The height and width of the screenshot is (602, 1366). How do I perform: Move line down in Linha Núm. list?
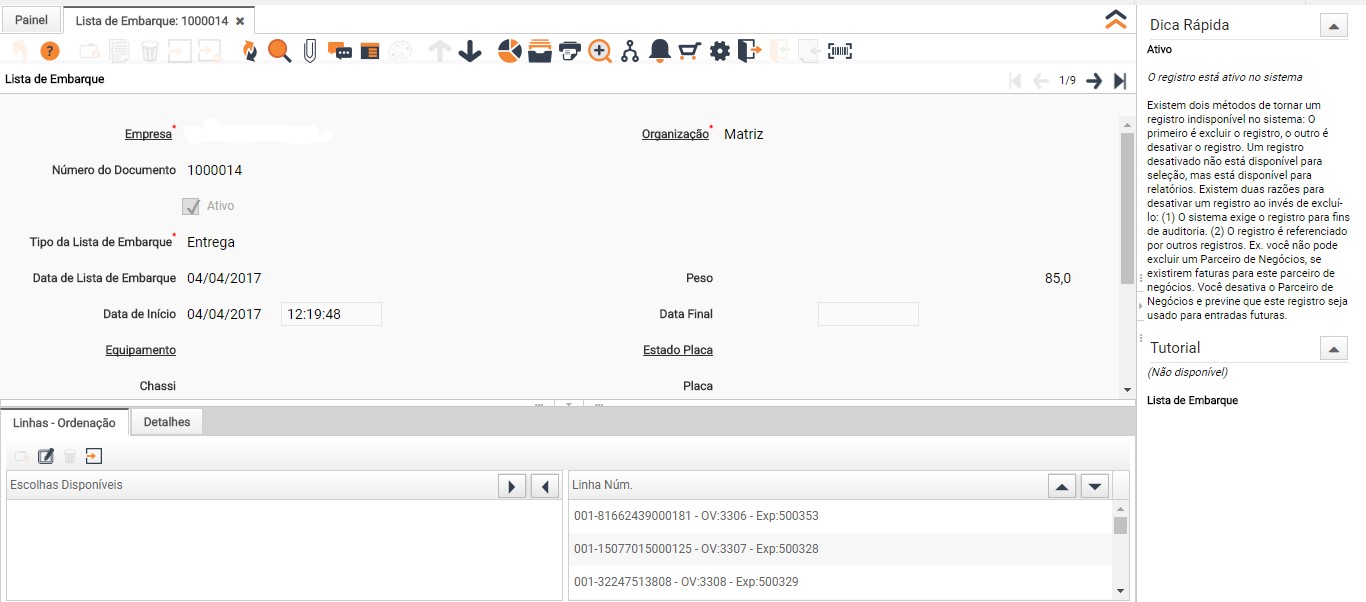point(1096,486)
